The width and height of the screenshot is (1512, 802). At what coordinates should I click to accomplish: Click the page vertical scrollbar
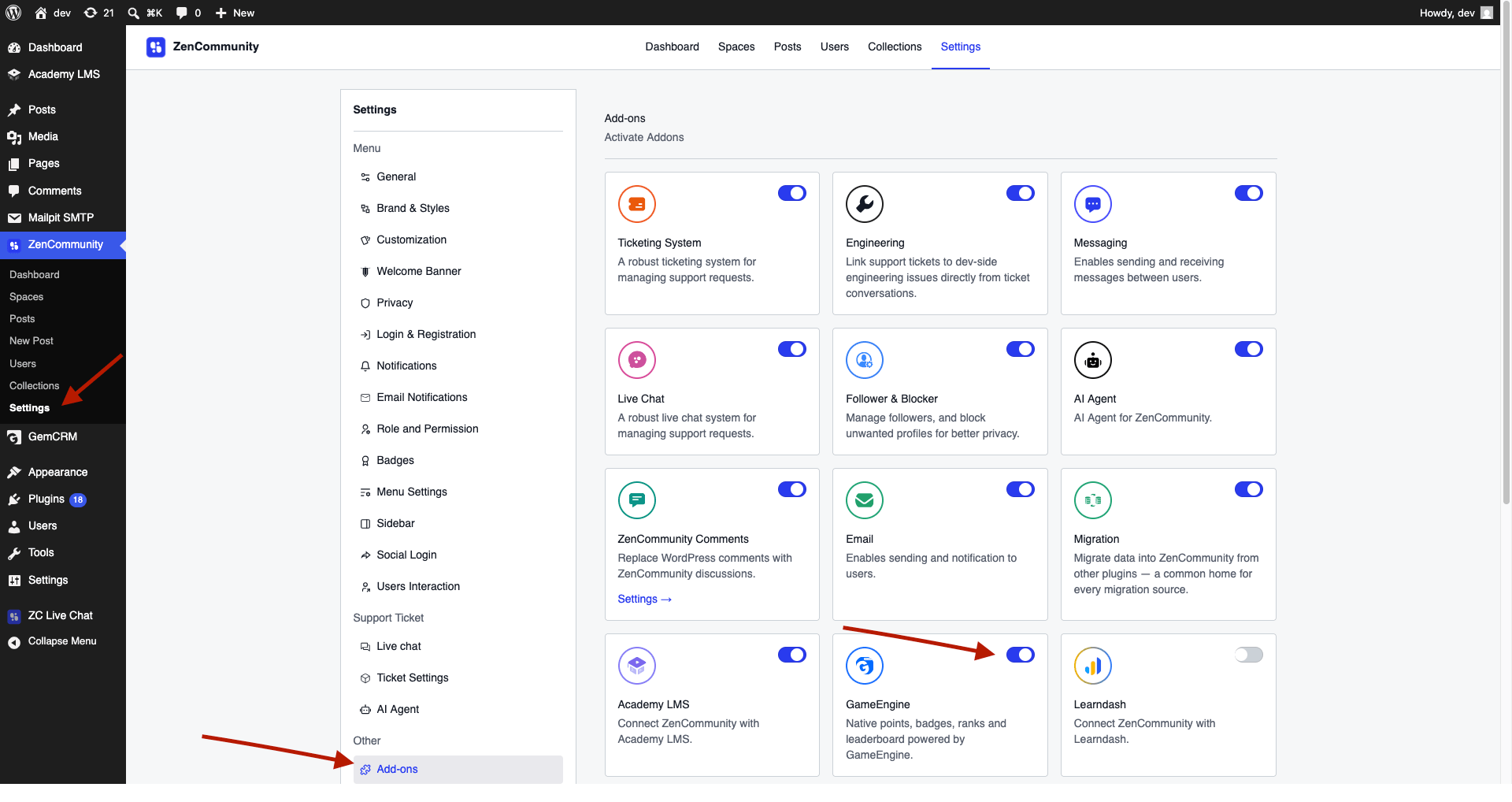click(1506, 252)
